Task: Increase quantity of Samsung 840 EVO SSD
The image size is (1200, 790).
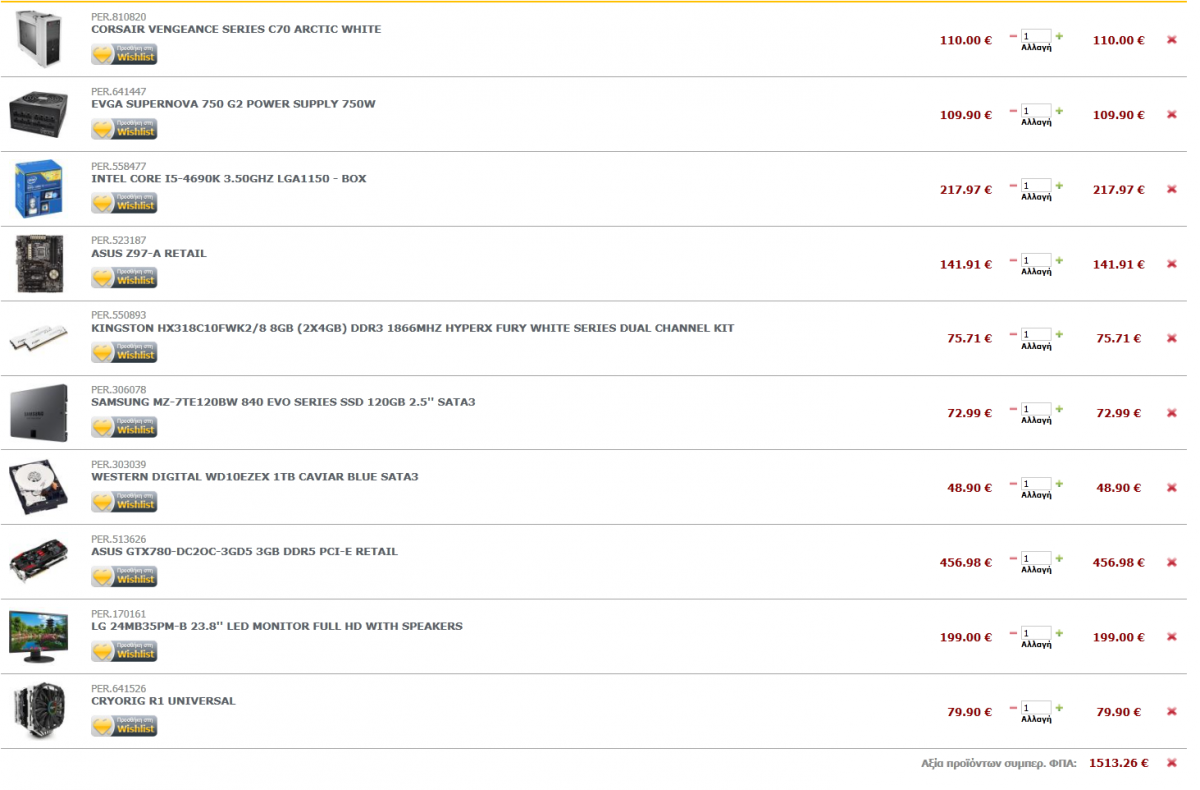Action: click(1059, 409)
